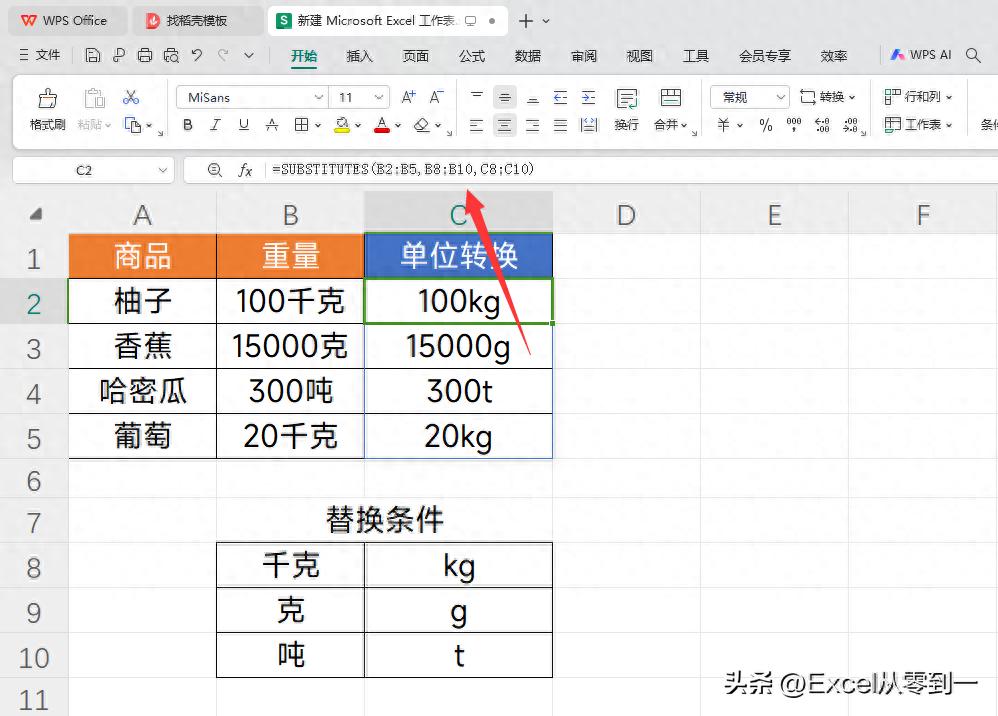Image resolution: width=998 pixels, height=716 pixels.
Task: Click the eraser Clear icon
Action: (421, 125)
